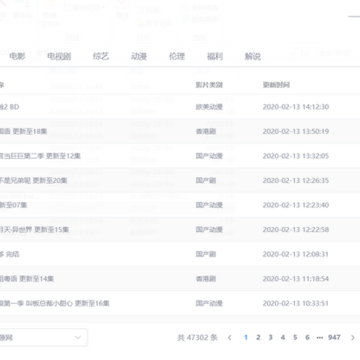This screenshot has height=360, width=360.
Task: Select page 1 in pagination
Action: click(x=246, y=338)
